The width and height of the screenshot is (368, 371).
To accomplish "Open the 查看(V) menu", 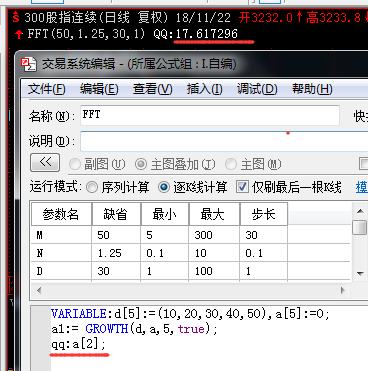I will [x=152, y=89].
